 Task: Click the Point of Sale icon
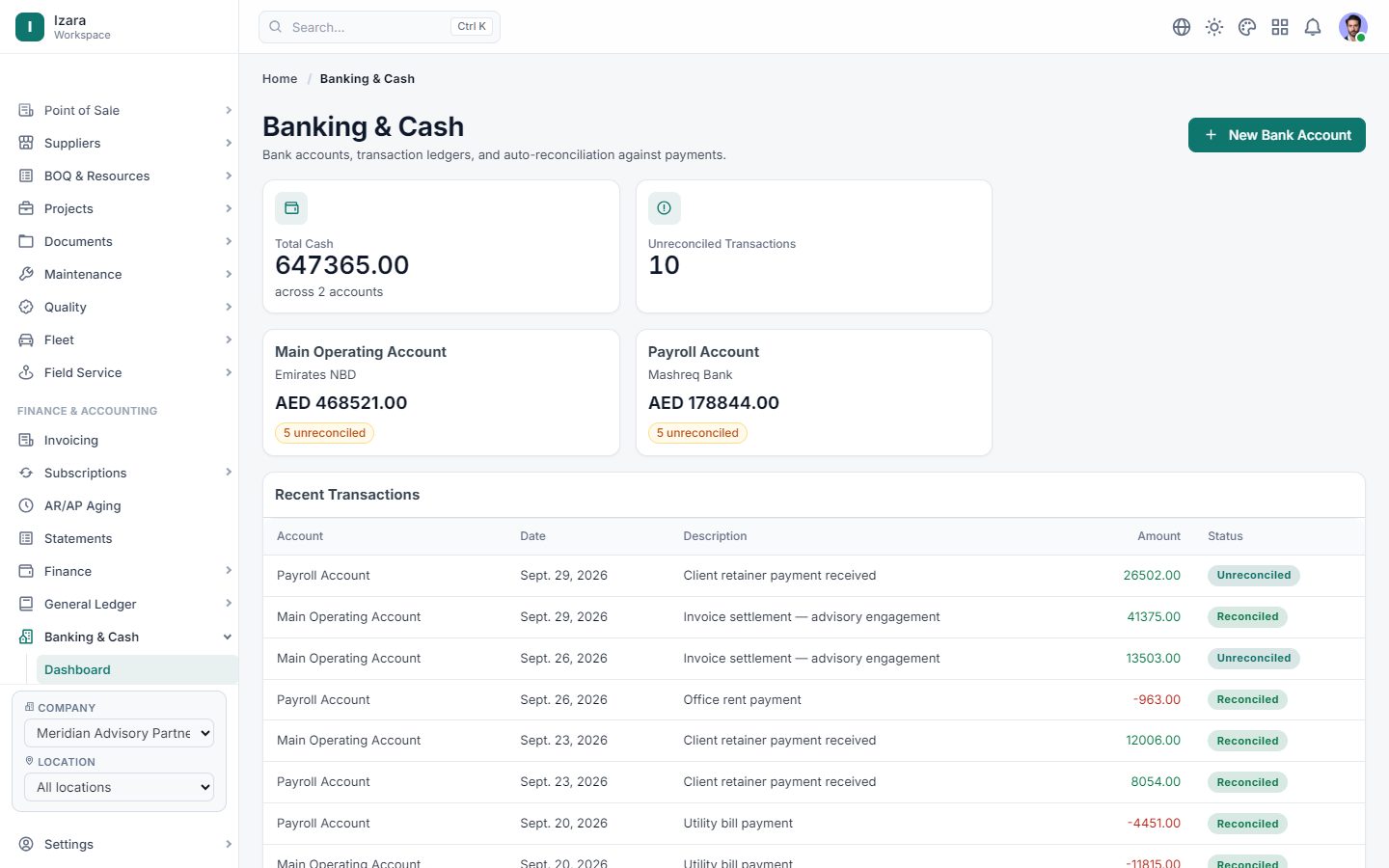pyautogui.click(x=26, y=110)
